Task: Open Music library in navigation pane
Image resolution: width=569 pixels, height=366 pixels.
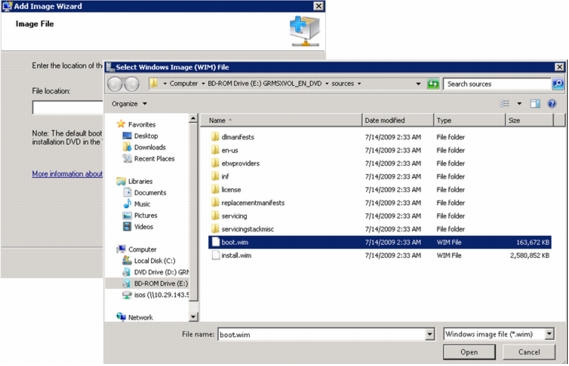Action: click(137, 204)
